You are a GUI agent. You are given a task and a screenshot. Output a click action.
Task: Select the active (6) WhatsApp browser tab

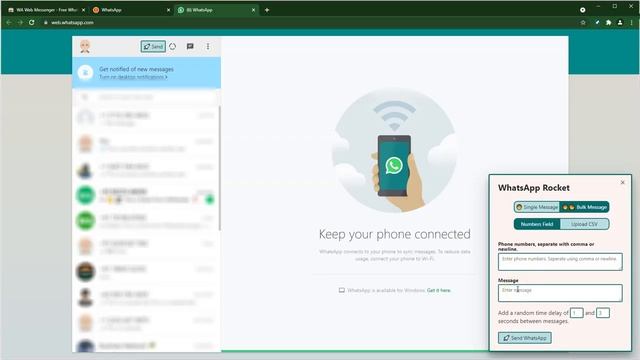click(216, 10)
